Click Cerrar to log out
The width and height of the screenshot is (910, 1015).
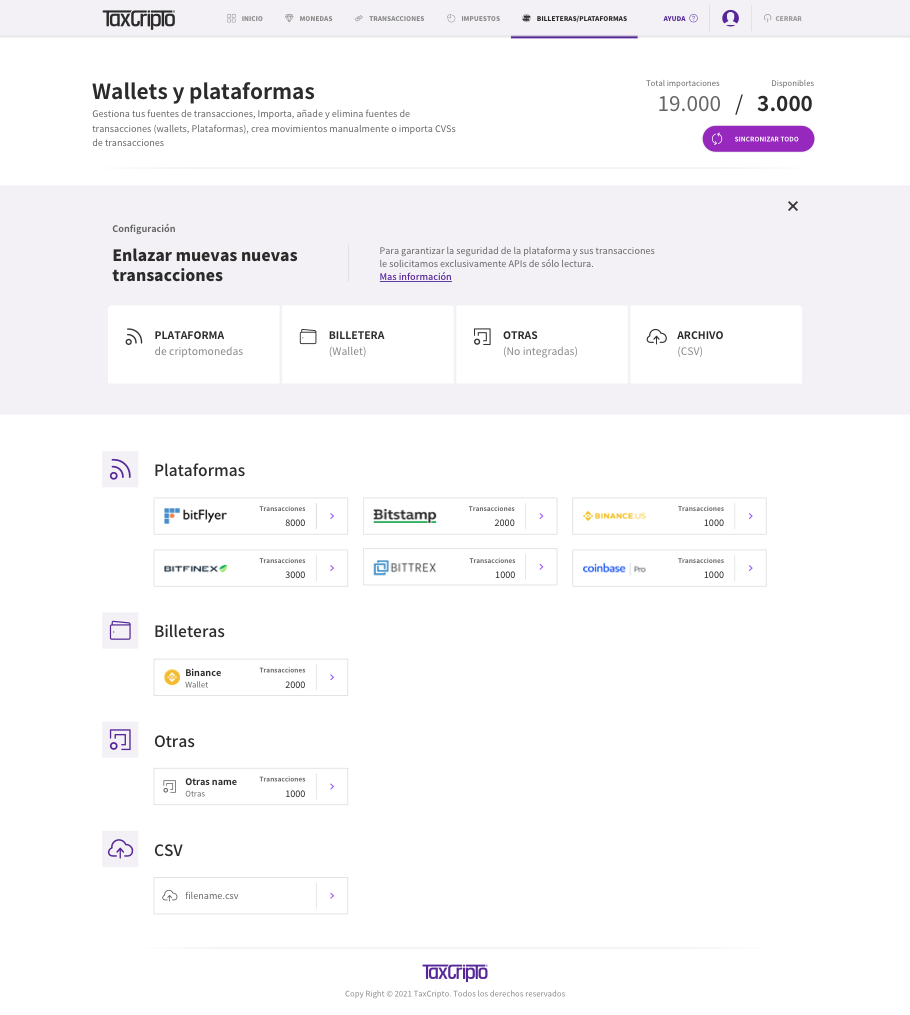[x=782, y=18]
